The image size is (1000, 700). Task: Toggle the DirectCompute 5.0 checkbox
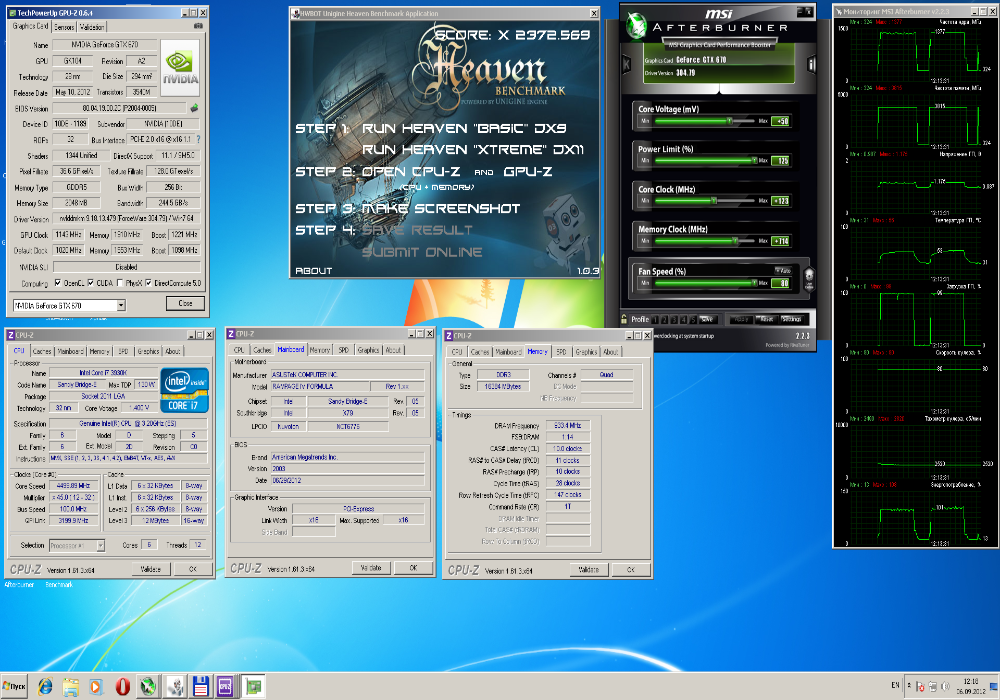[149, 283]
